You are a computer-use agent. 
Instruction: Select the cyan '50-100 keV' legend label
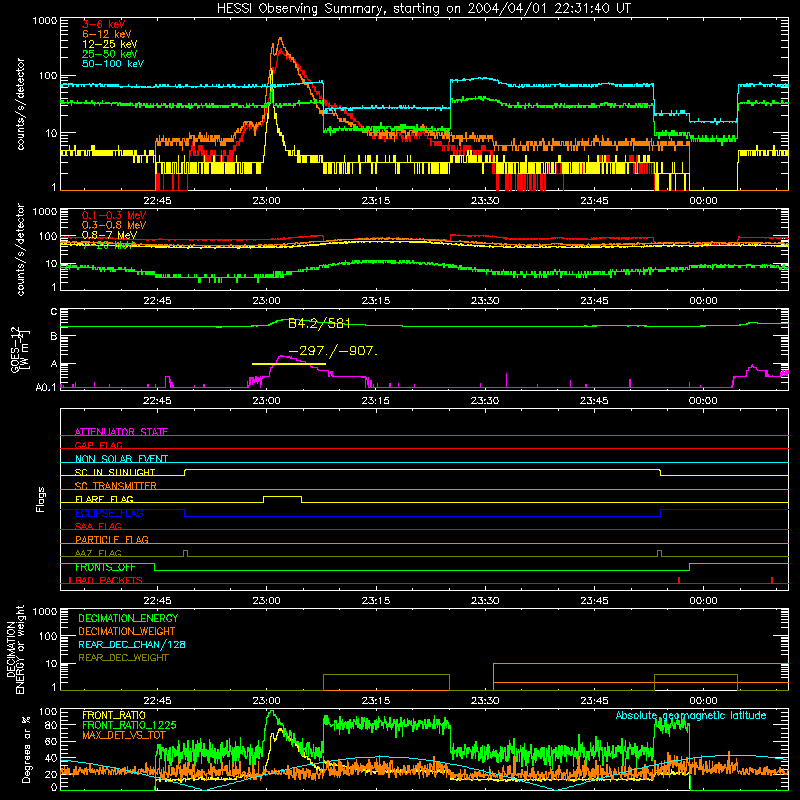[x=112, y=64]
